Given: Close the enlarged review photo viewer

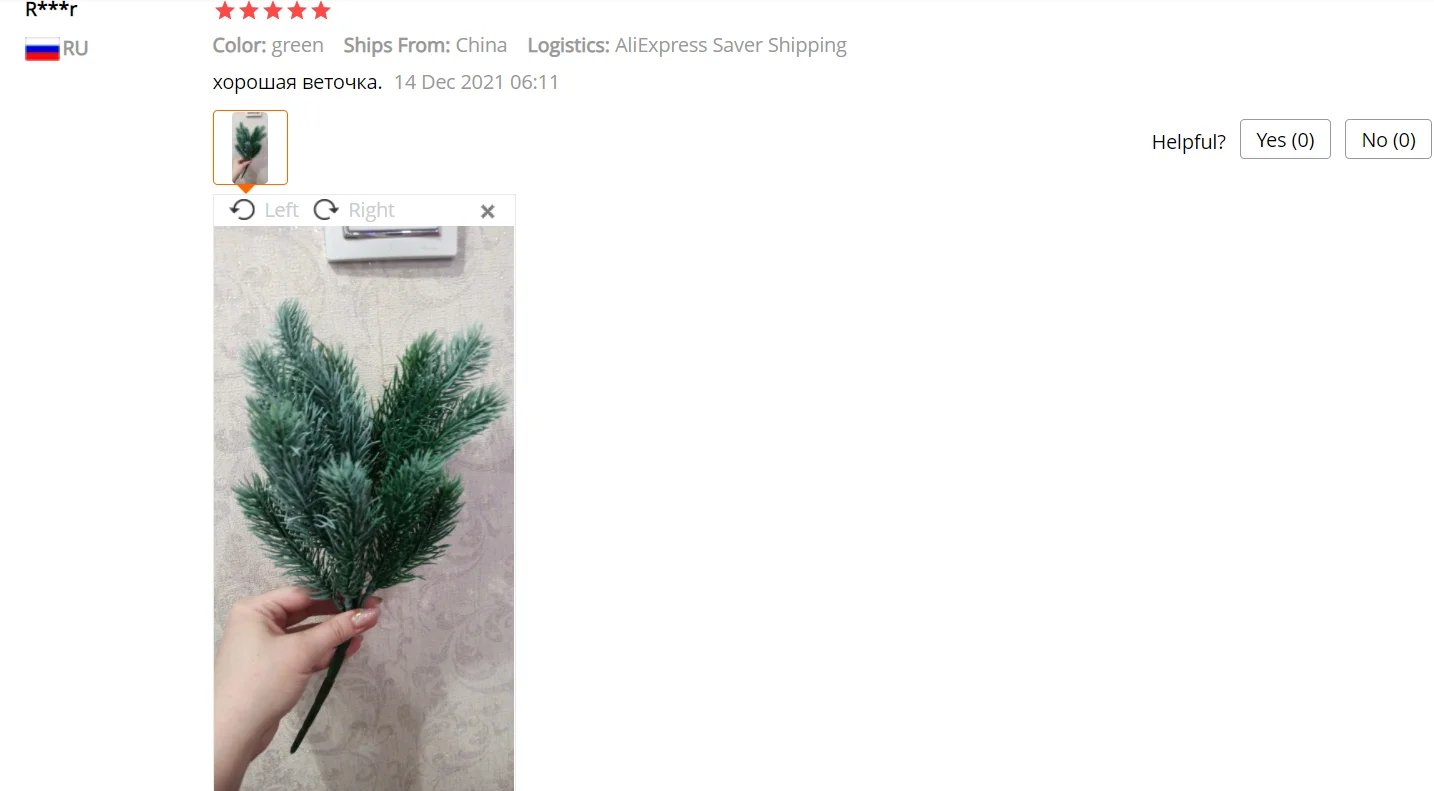Looking at the screenshot, I should (488, 211).
